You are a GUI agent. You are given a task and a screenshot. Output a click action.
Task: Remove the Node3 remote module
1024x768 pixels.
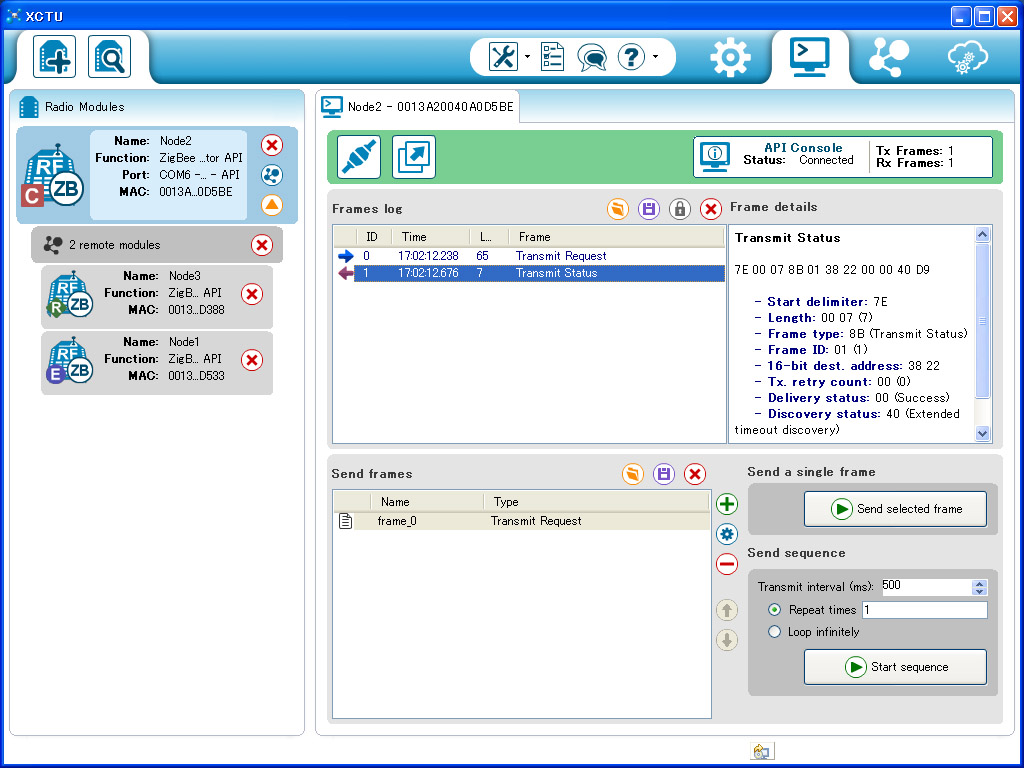251,294
